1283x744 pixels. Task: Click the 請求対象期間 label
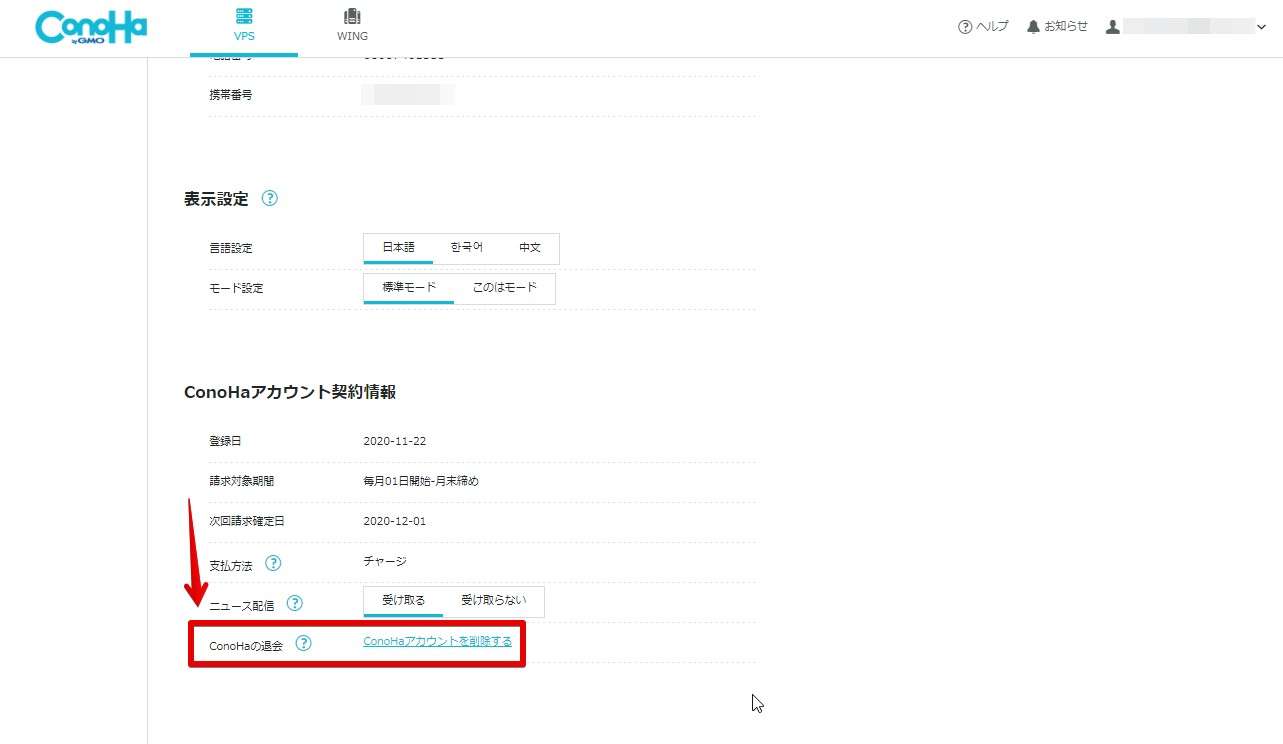click(242, 481)
